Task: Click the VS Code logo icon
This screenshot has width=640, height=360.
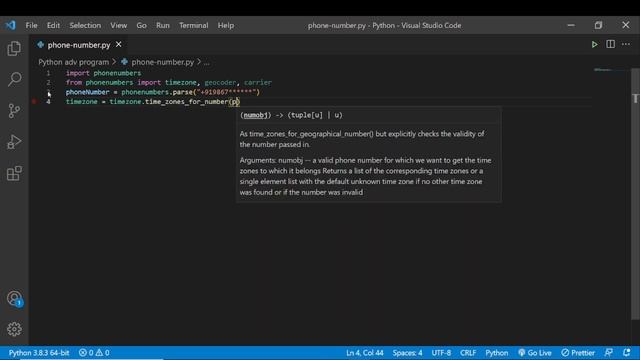Action: click(x=10, y=25)
